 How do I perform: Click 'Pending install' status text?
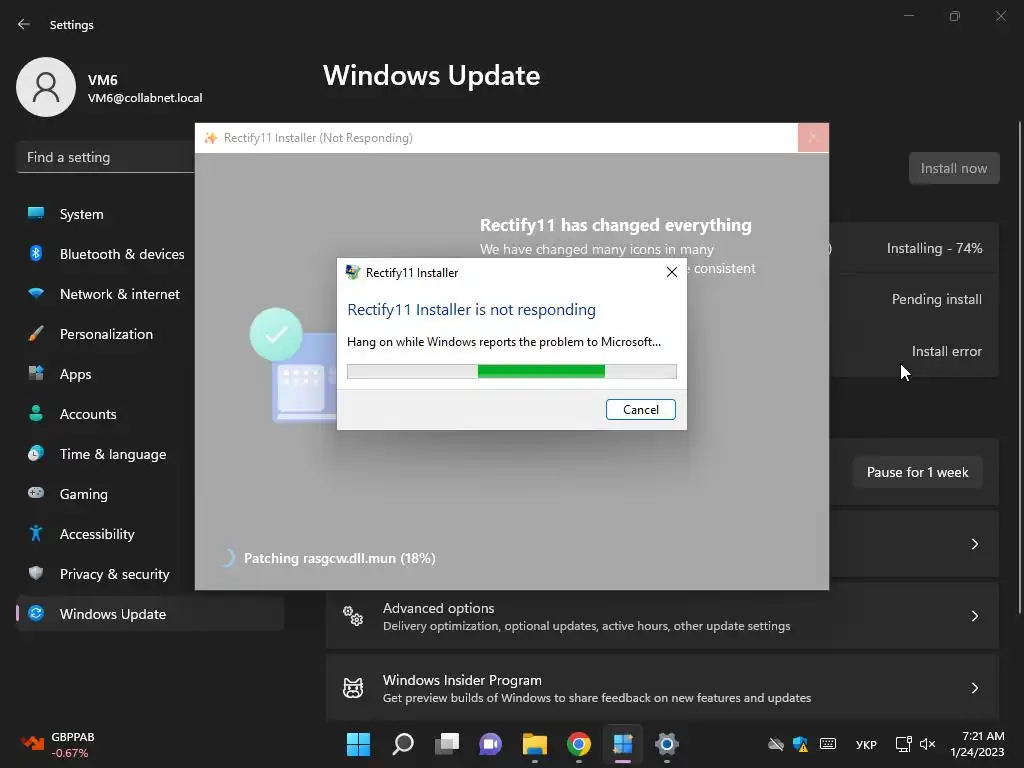point(936,299)
